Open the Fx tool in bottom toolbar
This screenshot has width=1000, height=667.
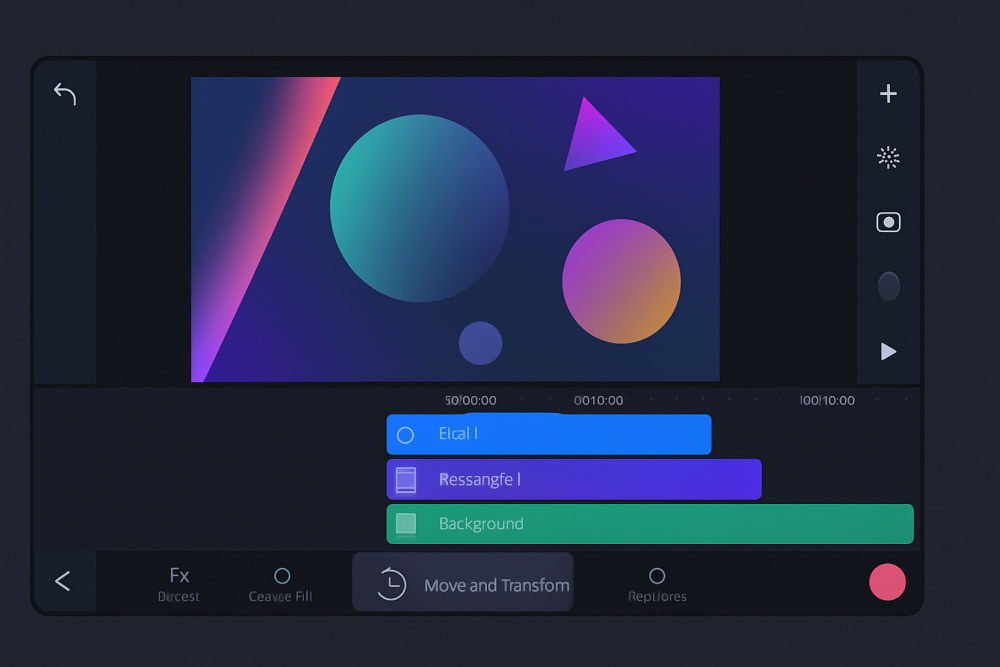coord(179,583)
